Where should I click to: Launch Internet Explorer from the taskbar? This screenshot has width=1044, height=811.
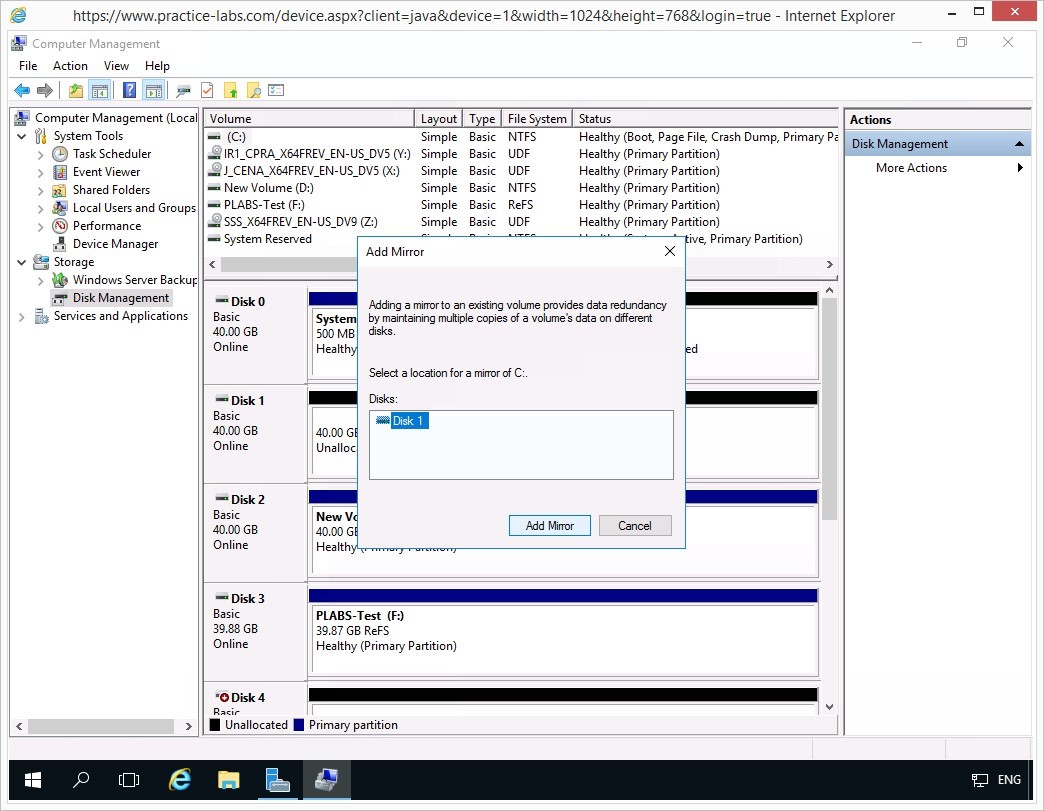(180, 780)
